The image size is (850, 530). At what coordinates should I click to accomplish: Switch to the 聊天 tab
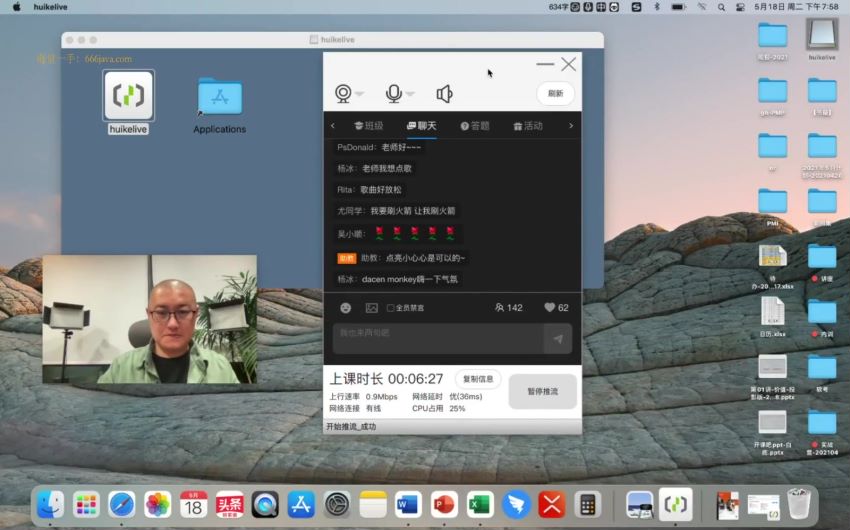(421, 126)
